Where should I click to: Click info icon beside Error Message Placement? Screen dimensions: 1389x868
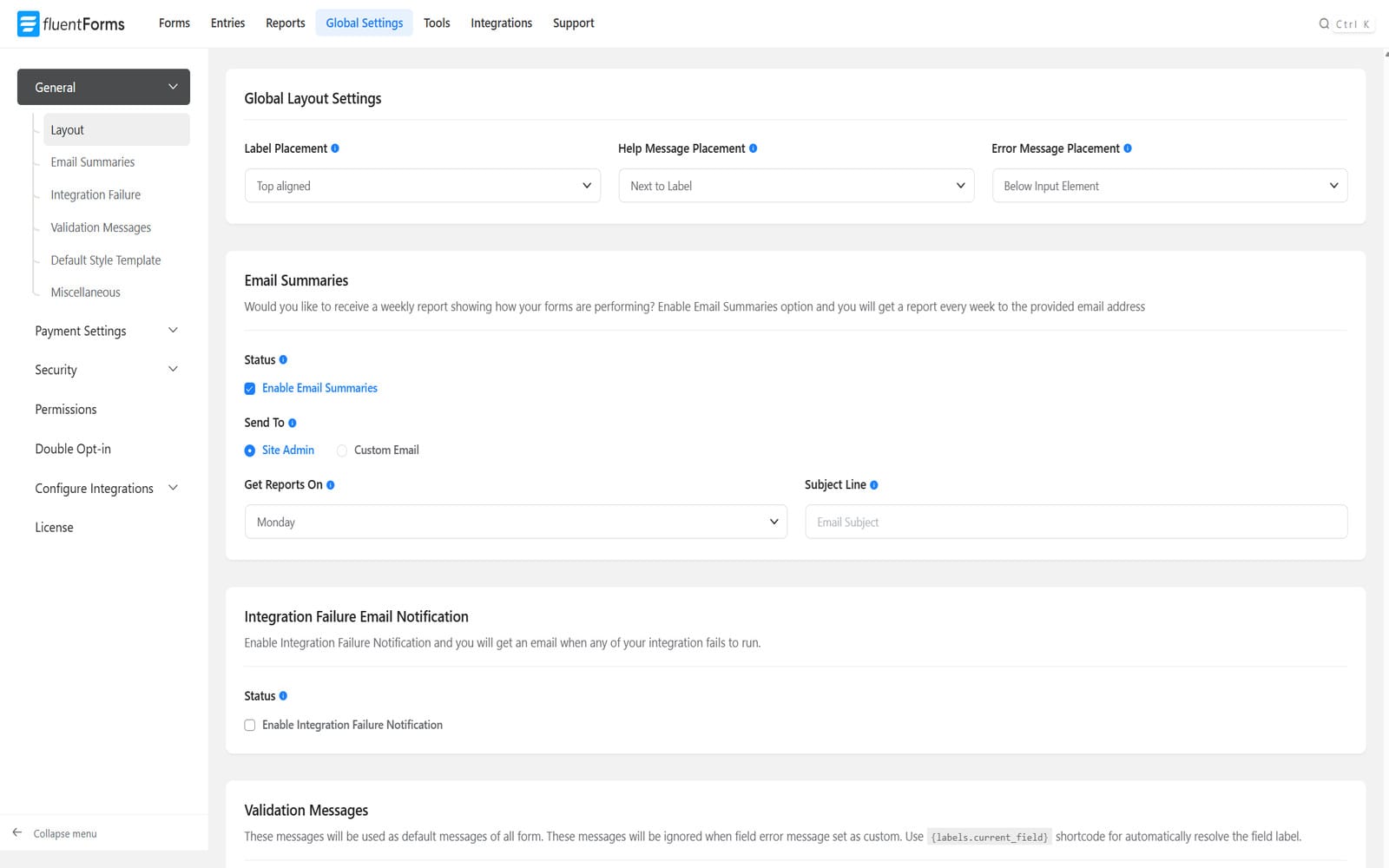(x=1128, y=148)
